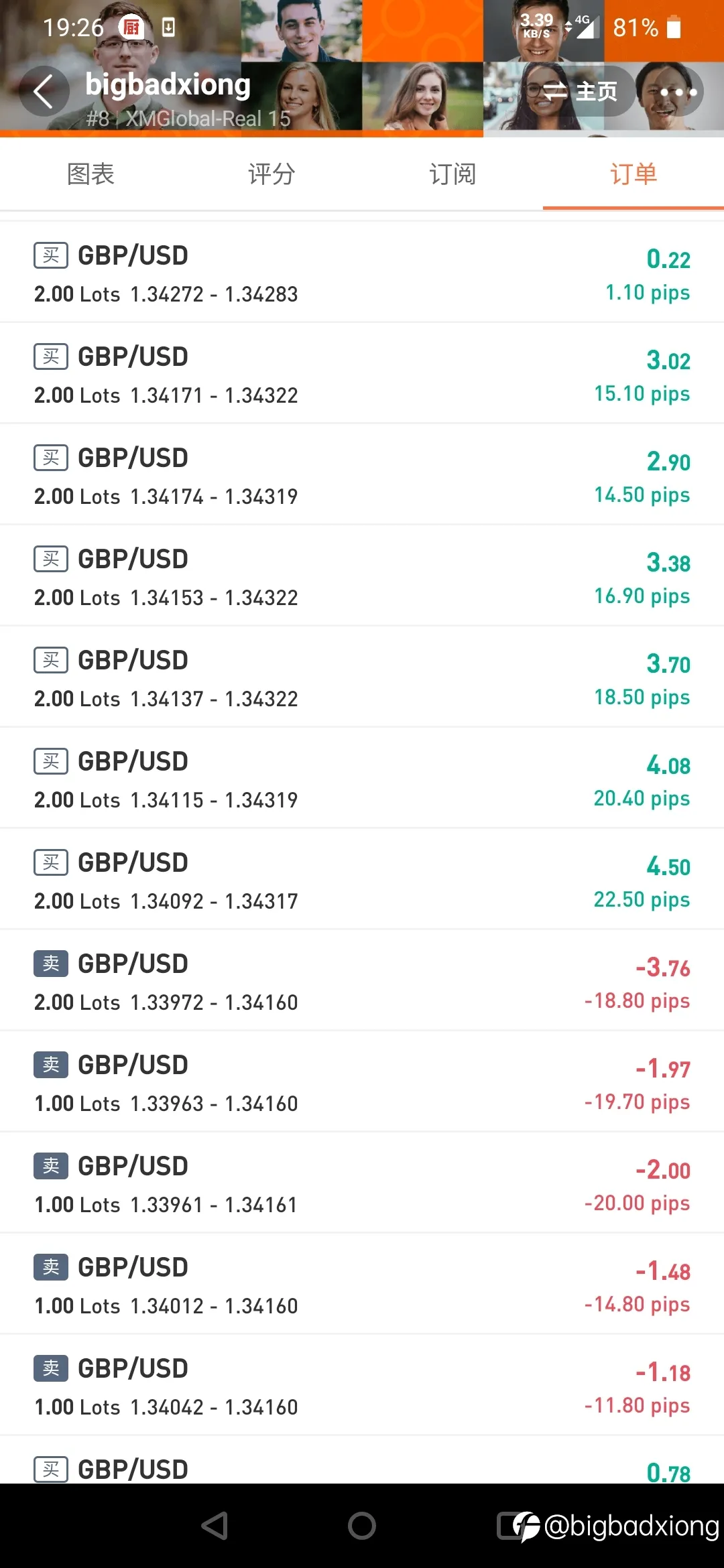The height and width of the screenshot is (1568, 724).
Task: Tap the buy tag icon on the 1.34272 order
Action: [51, 255]
